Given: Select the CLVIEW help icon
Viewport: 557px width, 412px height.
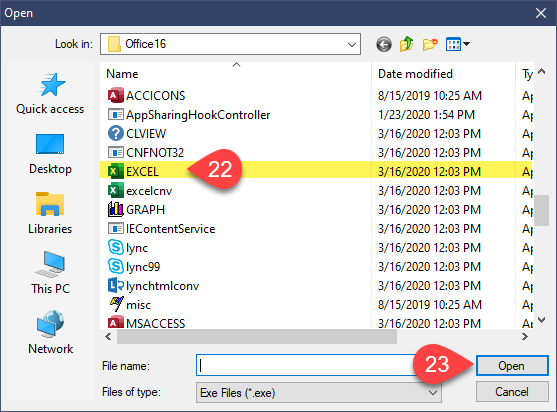Looking at the screenshot, I should [116, 134].
